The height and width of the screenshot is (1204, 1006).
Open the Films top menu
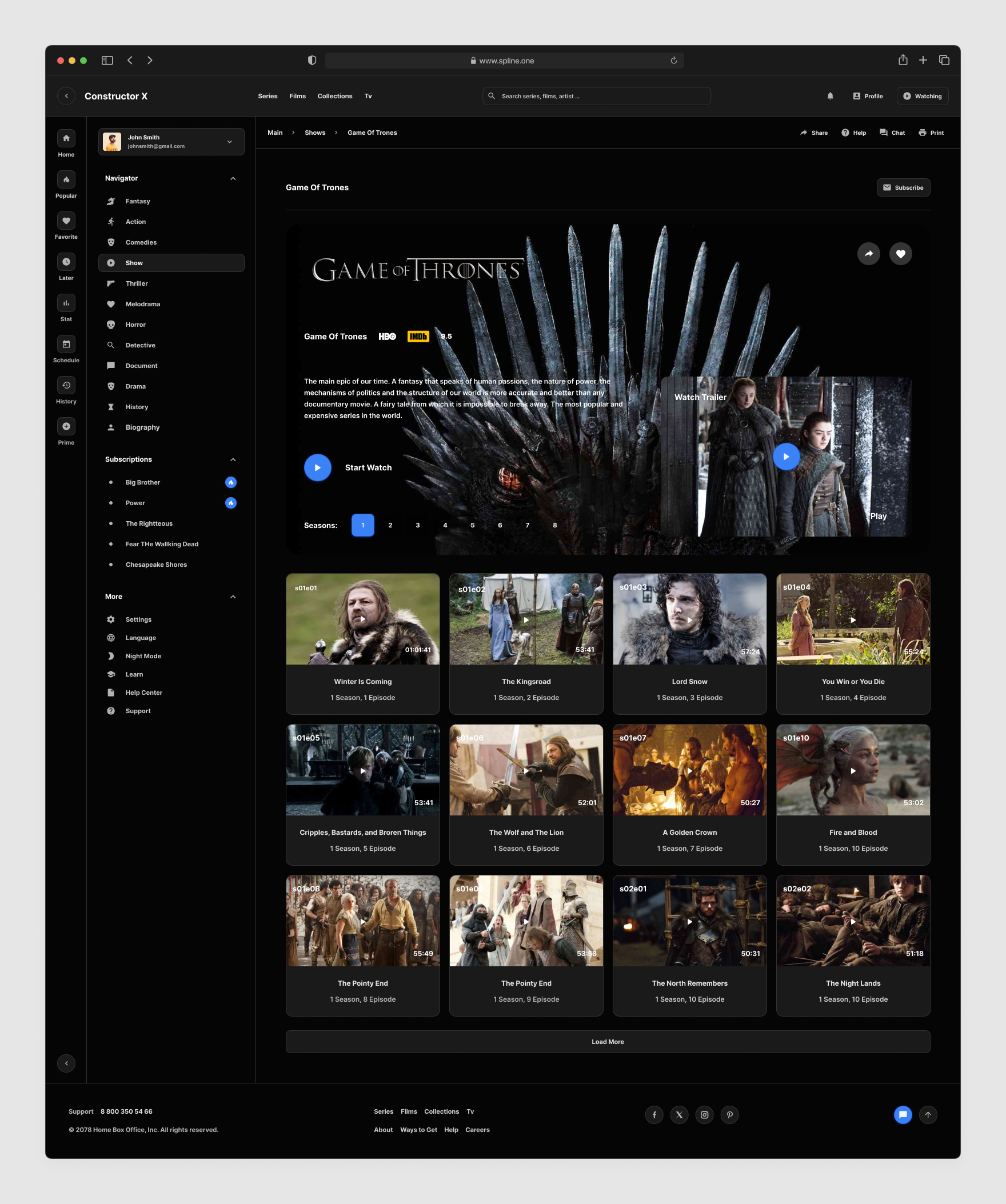tap(298, 97)
